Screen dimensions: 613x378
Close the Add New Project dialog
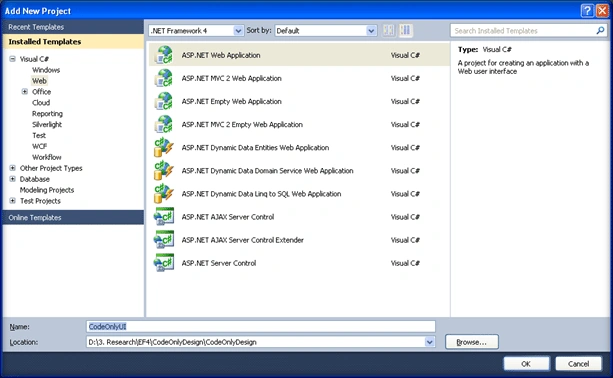(x=602, y=11)
